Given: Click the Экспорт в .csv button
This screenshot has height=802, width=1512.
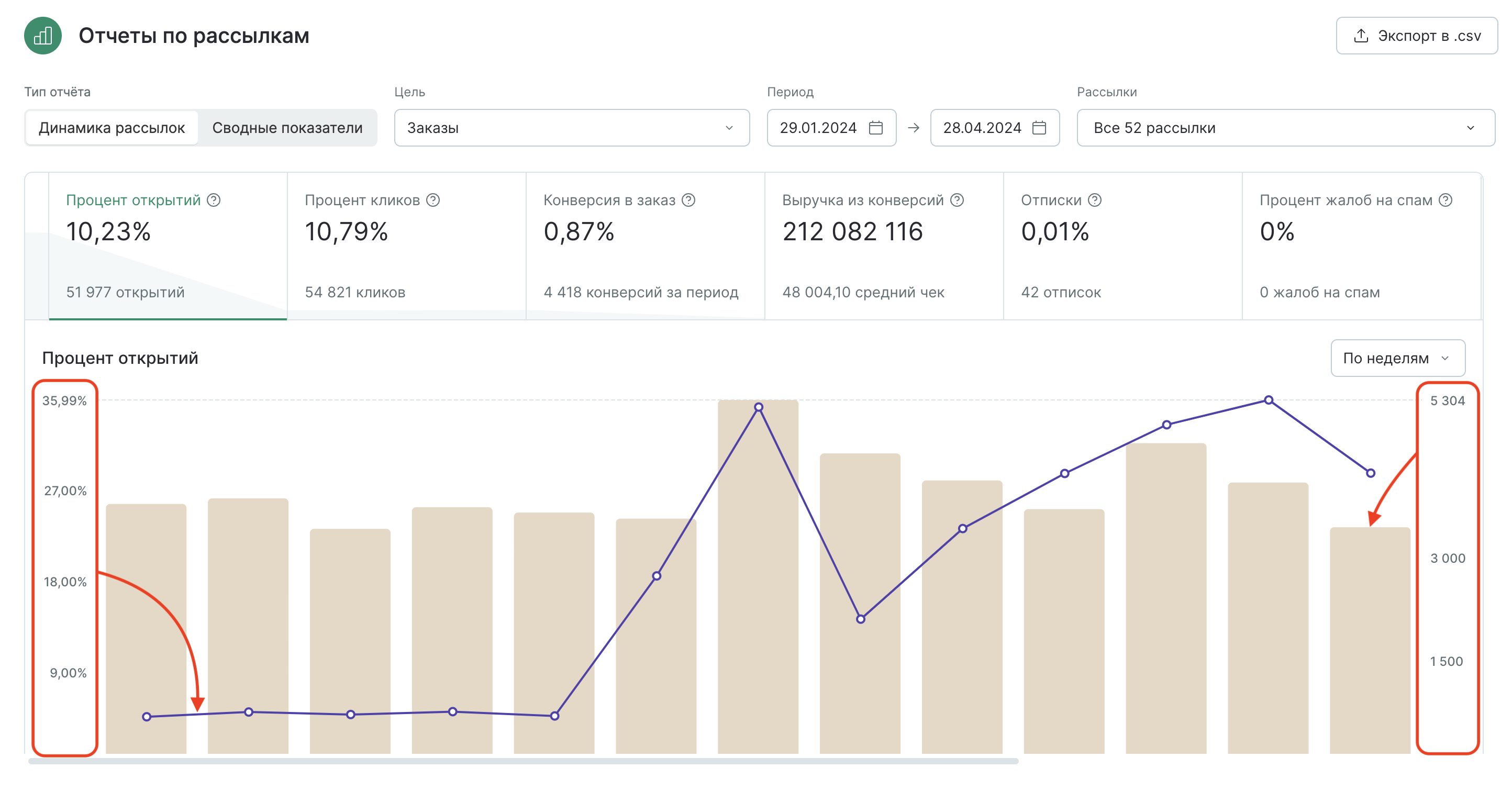Looking at the screenshot, I should (x=1416, y=36).
